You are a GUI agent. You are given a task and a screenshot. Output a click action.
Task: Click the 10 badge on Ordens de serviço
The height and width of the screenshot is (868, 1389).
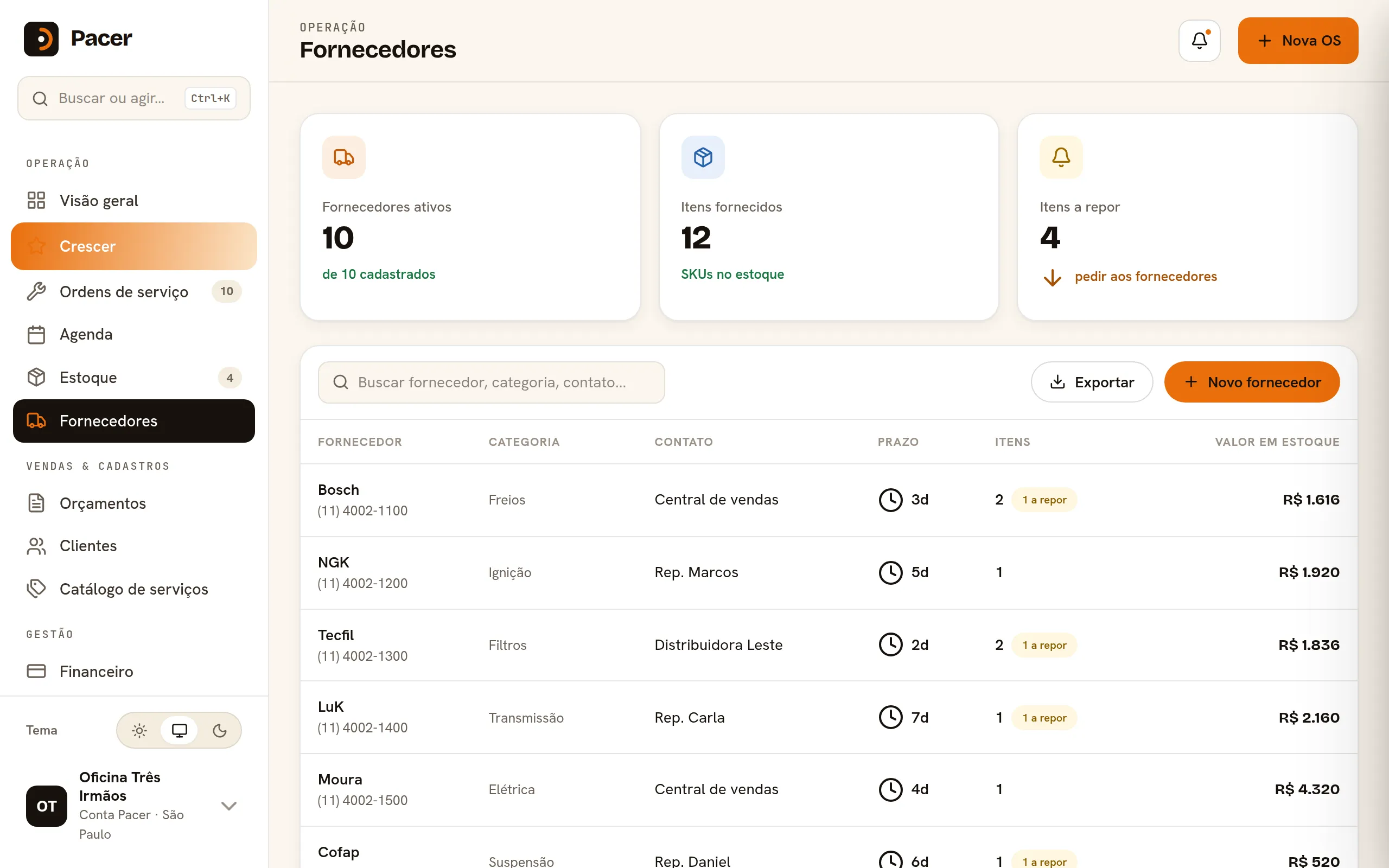pyautogui.click(x=227, y=291)
